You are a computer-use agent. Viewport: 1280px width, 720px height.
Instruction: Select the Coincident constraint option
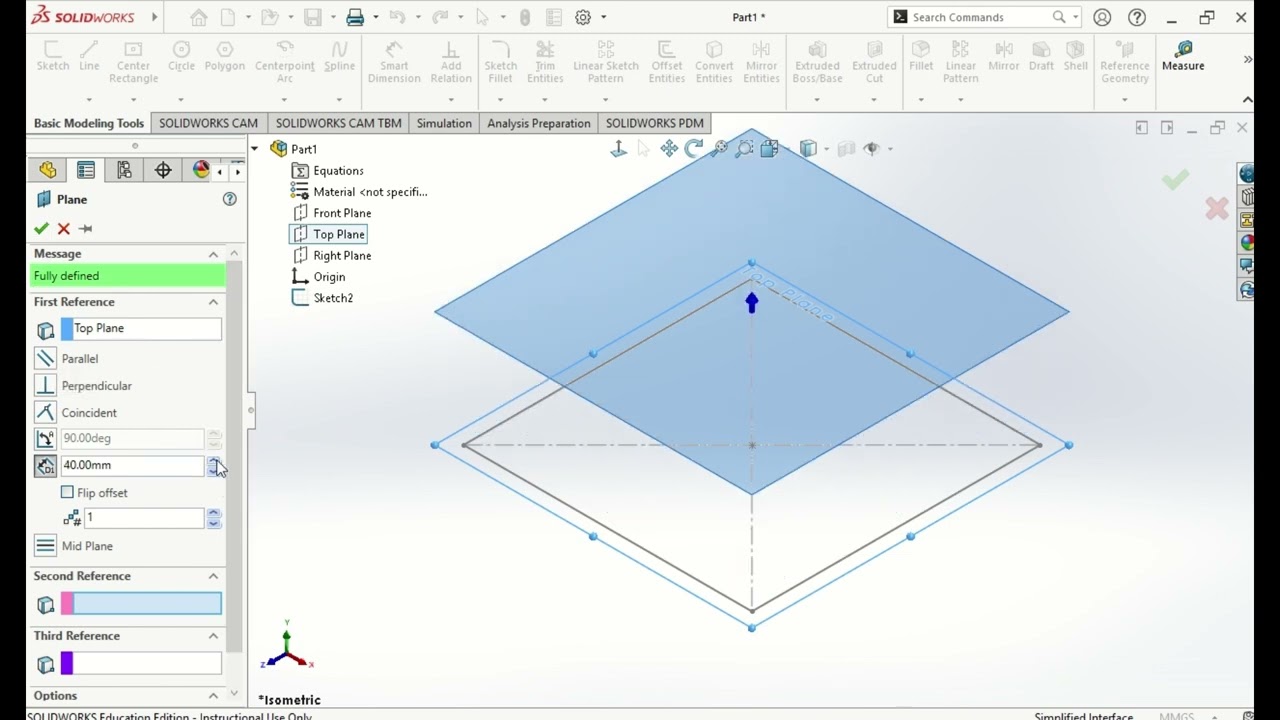45,412
